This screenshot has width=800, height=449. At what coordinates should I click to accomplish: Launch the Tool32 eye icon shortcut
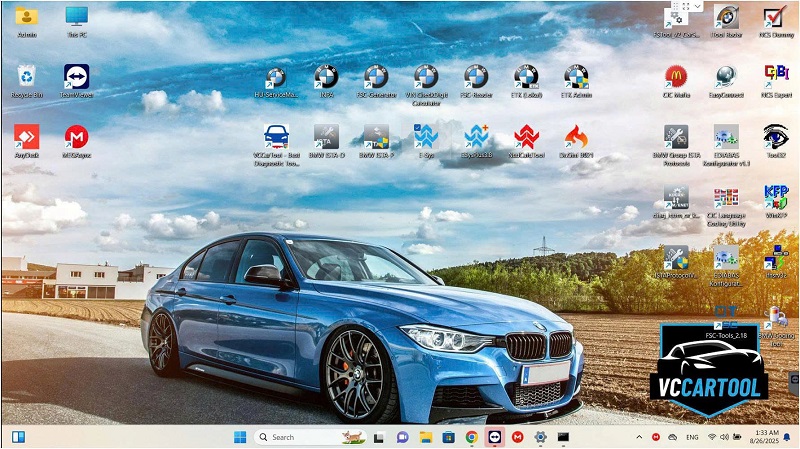point(776,141)
